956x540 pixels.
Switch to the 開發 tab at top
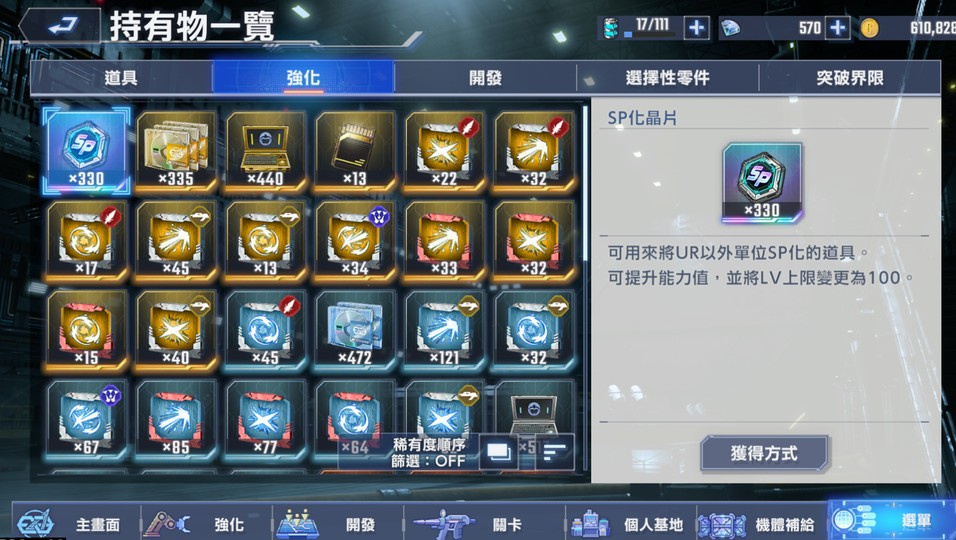[x=485, y=78]
